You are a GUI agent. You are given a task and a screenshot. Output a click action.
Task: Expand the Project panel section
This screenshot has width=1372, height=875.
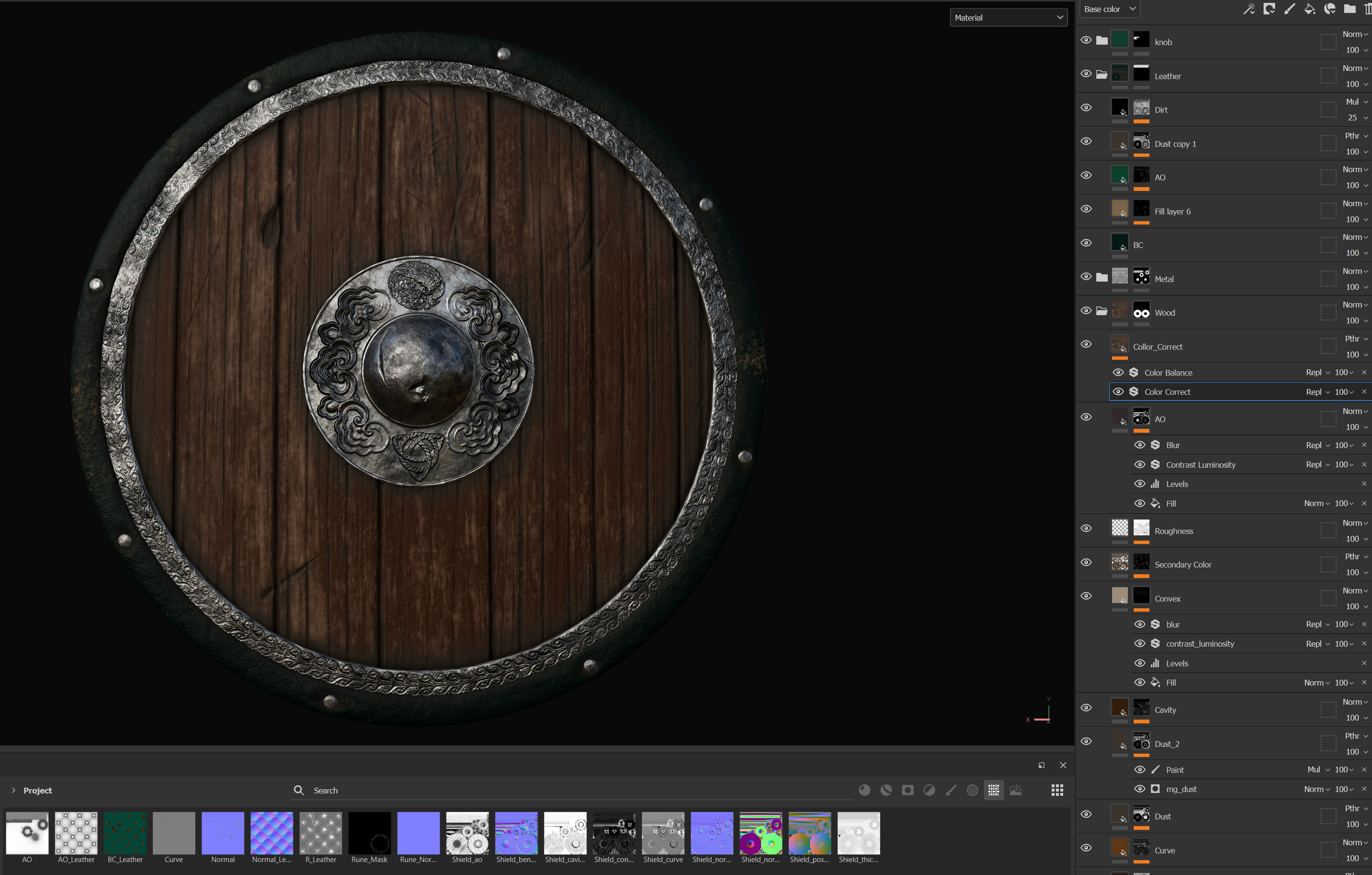point(13,790)
